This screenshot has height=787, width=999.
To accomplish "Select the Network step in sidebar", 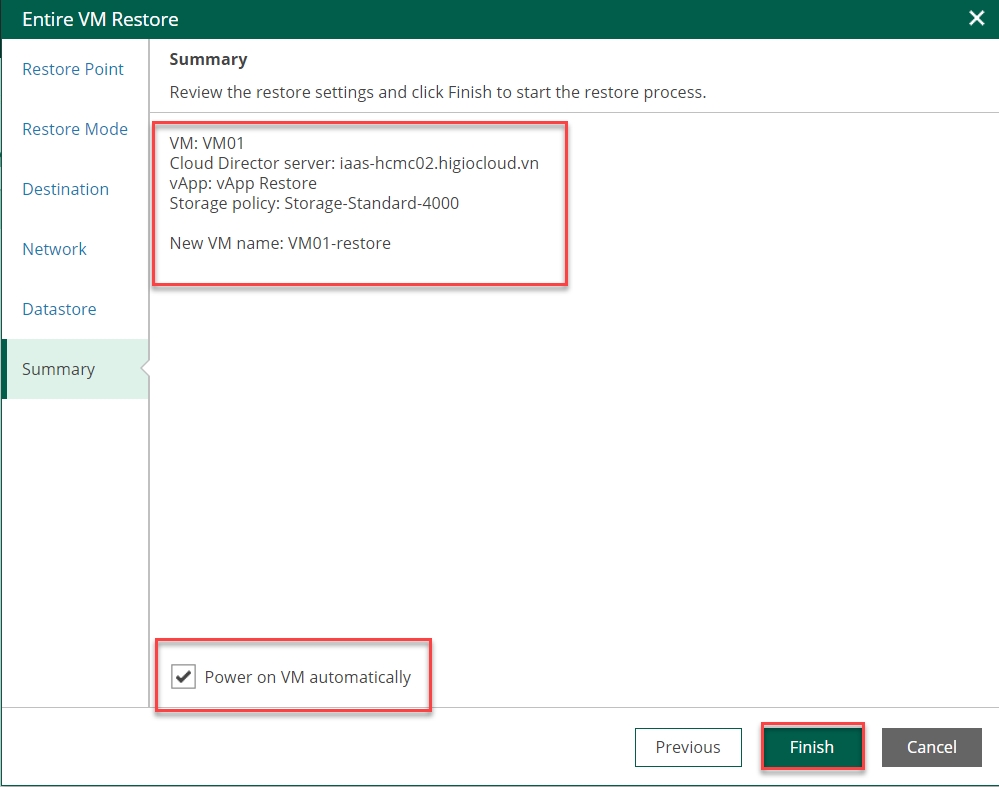I will coord(54,249).
